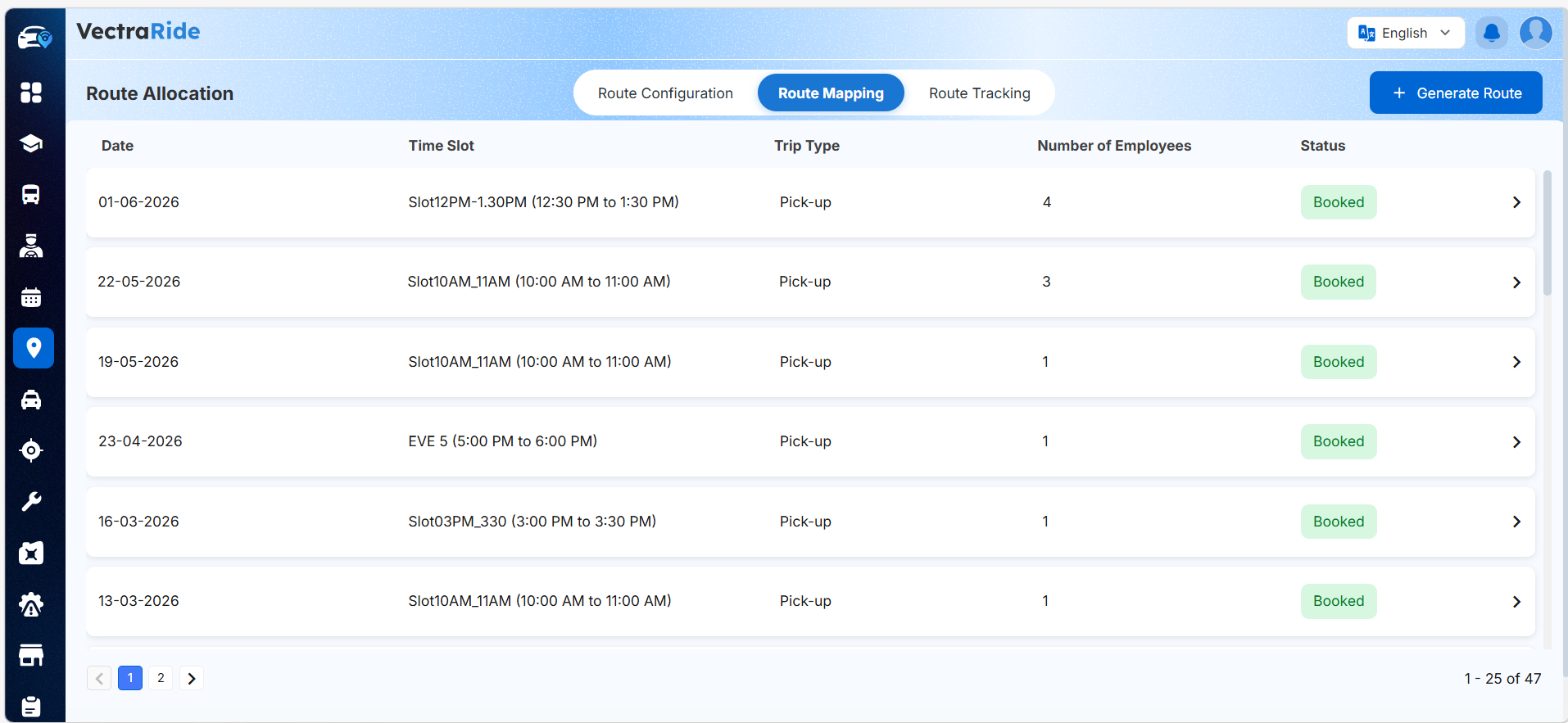Click the store icon in sidebar
The image size is (1568, 723).
coord(31,655)
